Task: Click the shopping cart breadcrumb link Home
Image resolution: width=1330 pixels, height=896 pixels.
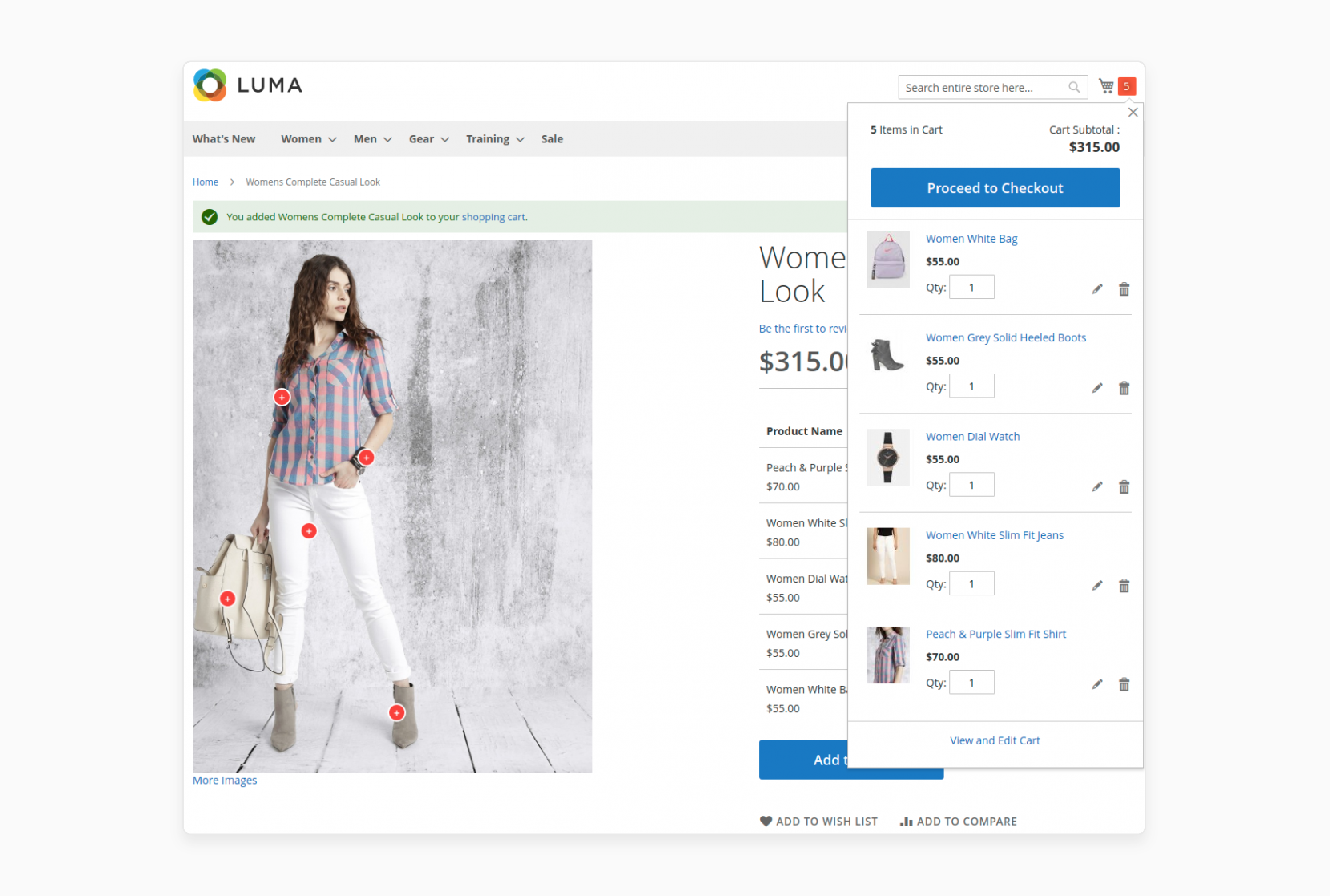Action: coord(204,181)
